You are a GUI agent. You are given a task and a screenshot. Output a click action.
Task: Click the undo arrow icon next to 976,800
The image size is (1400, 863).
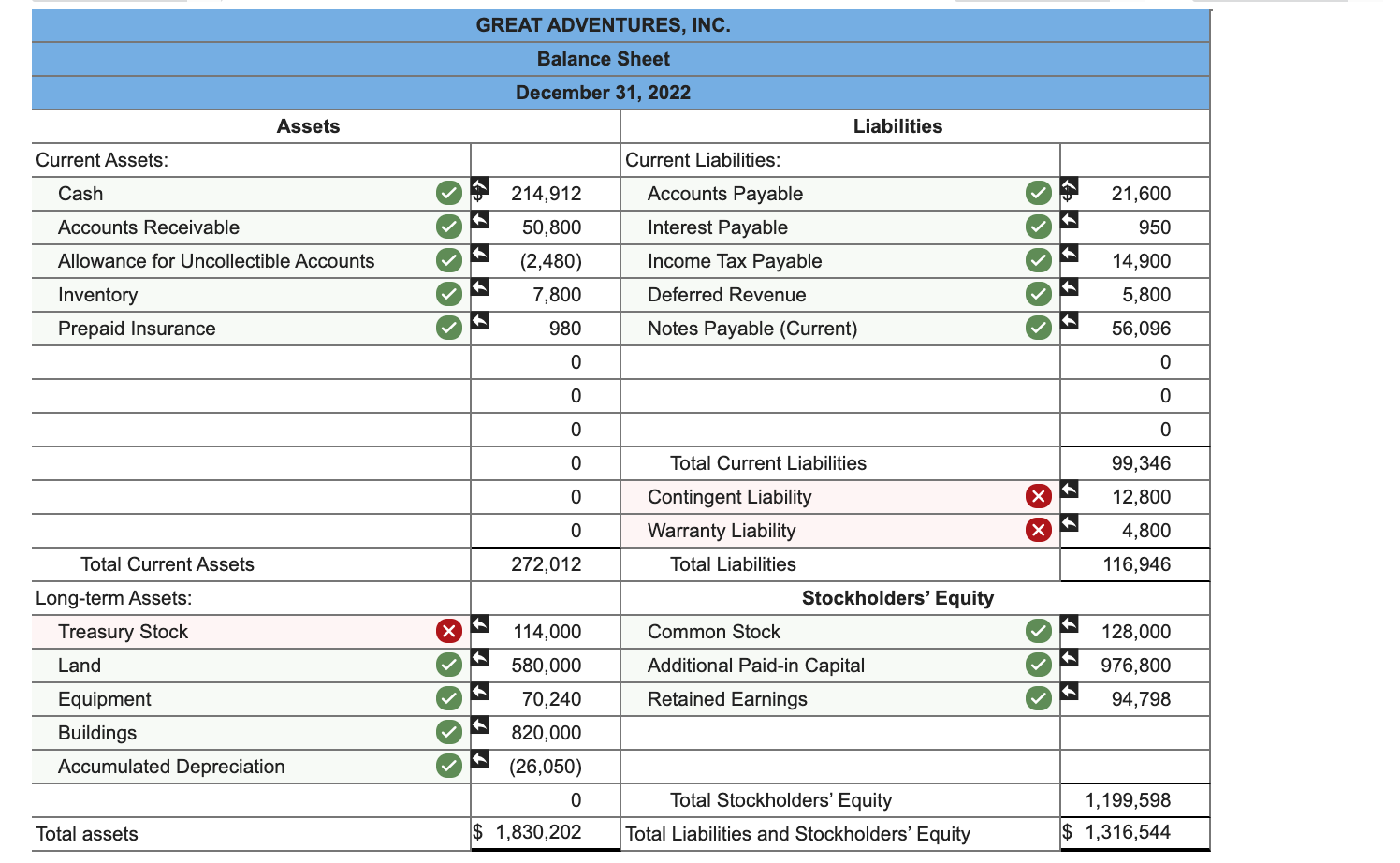pos(1070,657)
